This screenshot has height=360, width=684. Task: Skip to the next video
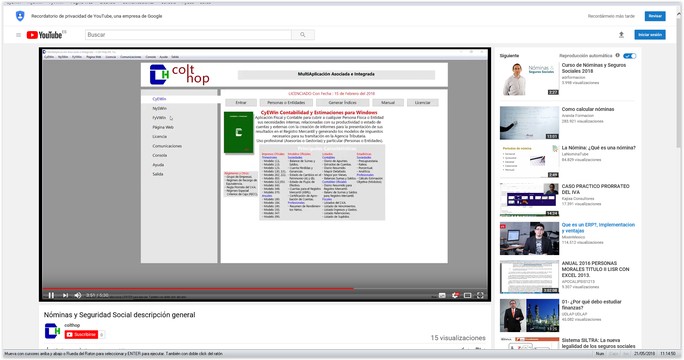click(65, 295)
